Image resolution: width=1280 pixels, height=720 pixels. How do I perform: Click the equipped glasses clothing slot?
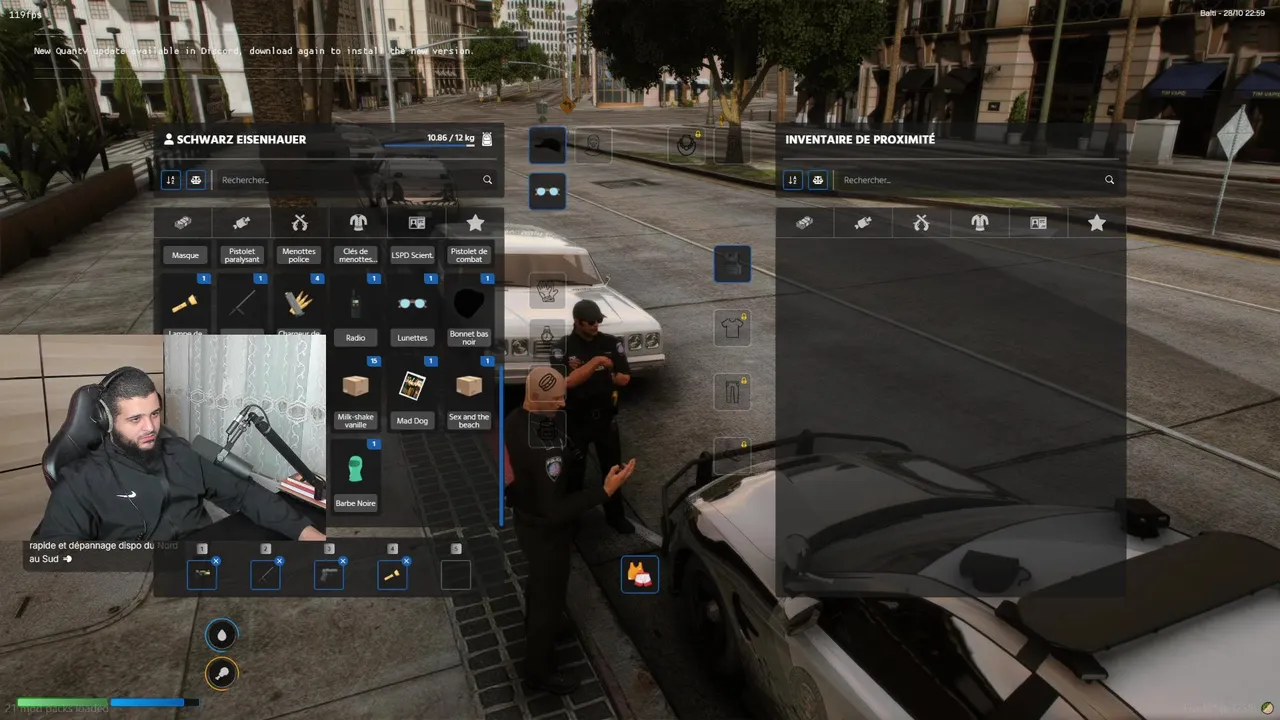coord(547,191)
